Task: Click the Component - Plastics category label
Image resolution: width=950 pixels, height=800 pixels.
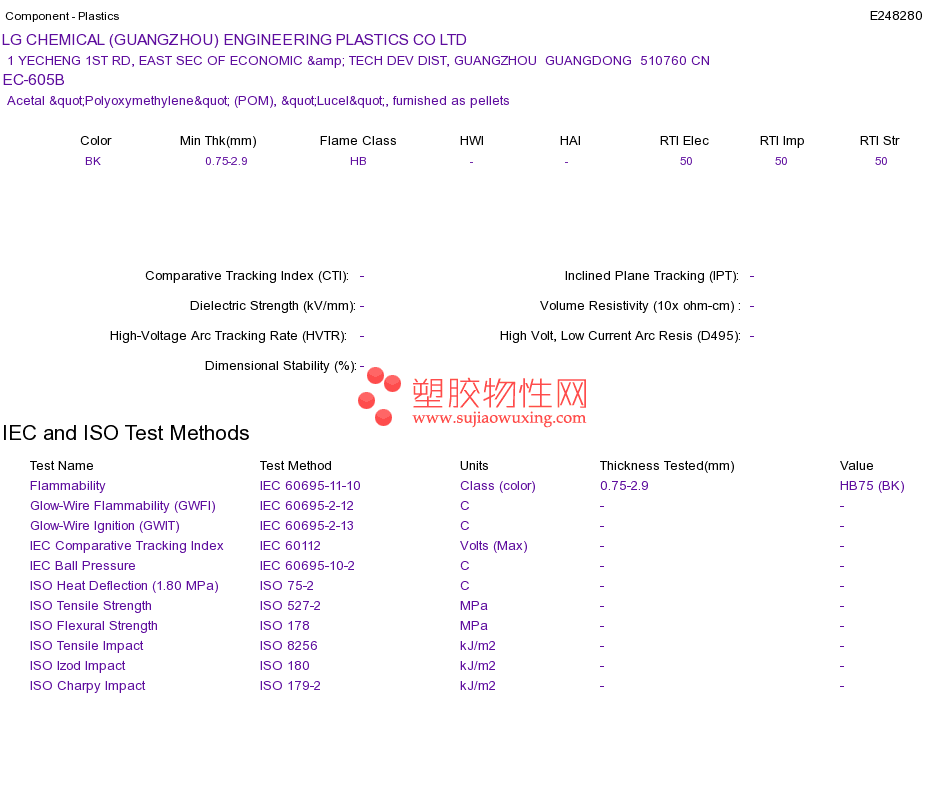Action: (x=62, y=16)
